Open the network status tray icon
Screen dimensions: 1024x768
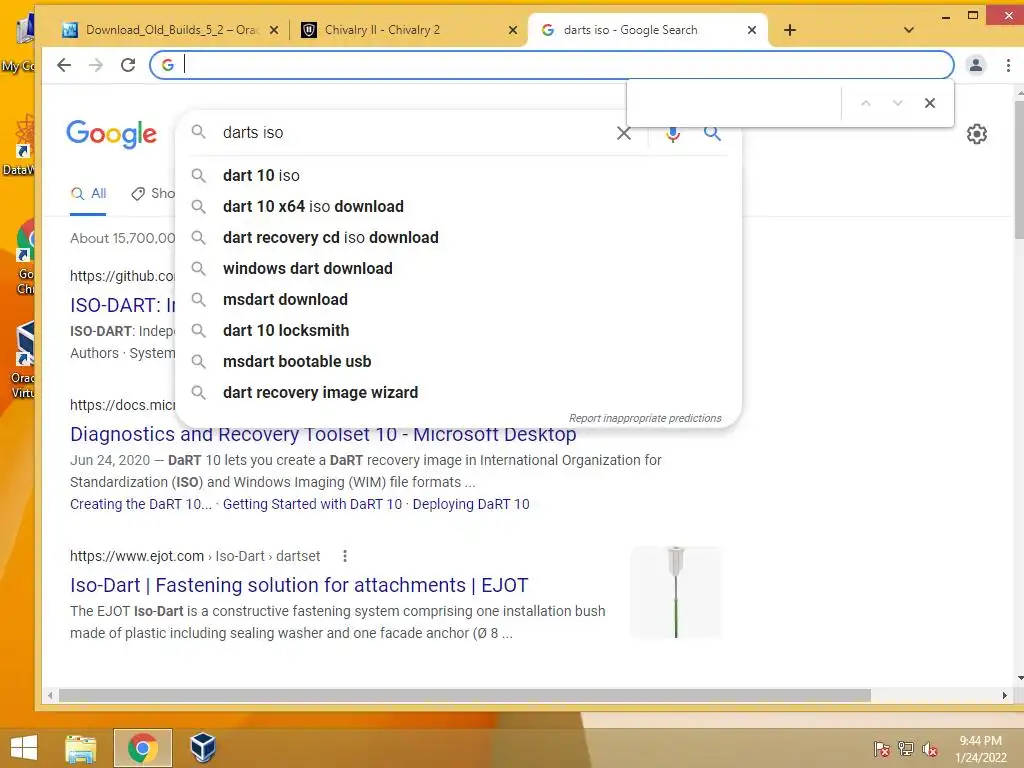pyautogui.click(x=906, y=749)
